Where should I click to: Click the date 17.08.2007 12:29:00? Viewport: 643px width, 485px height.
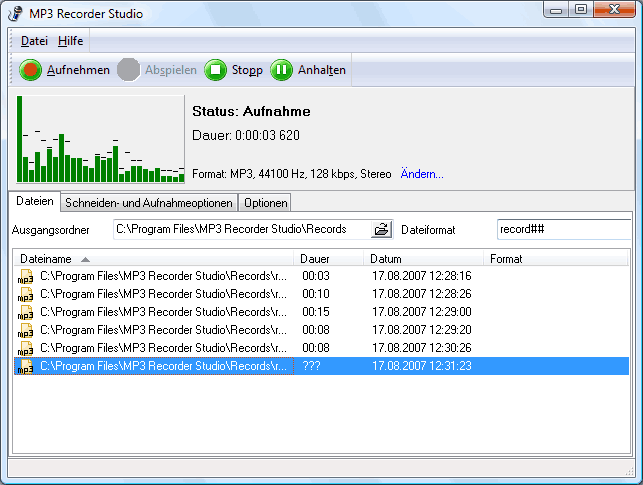pyautogui.click(x=422, y=312)
